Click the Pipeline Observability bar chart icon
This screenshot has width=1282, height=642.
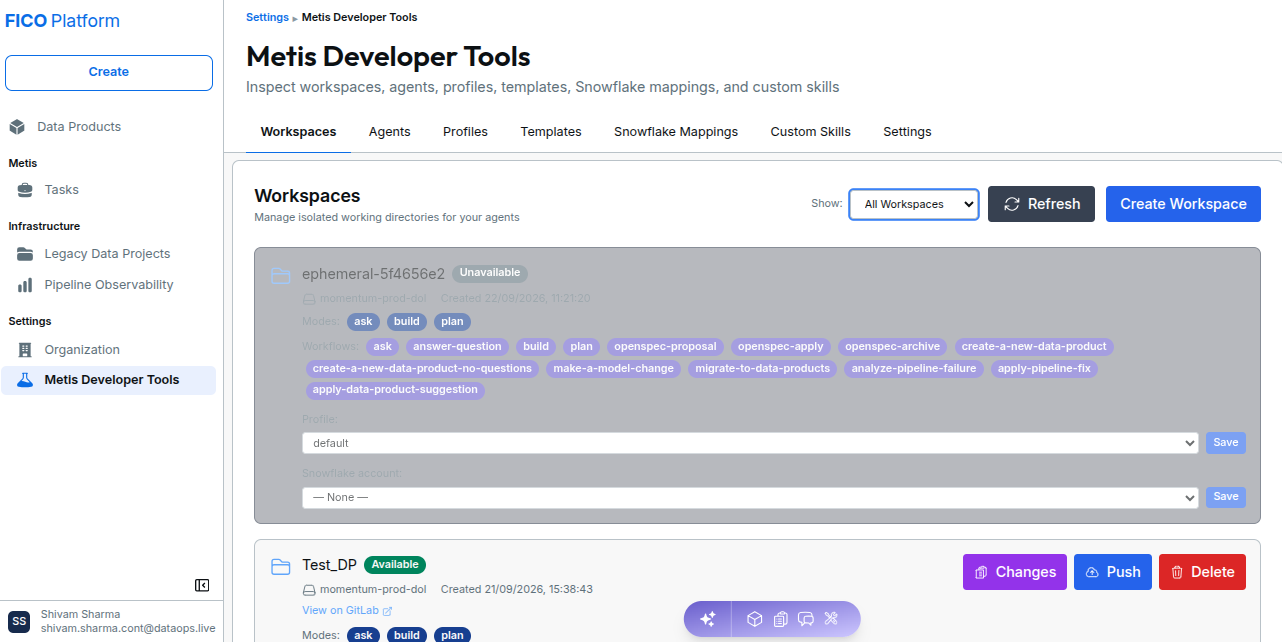point(25,285)
